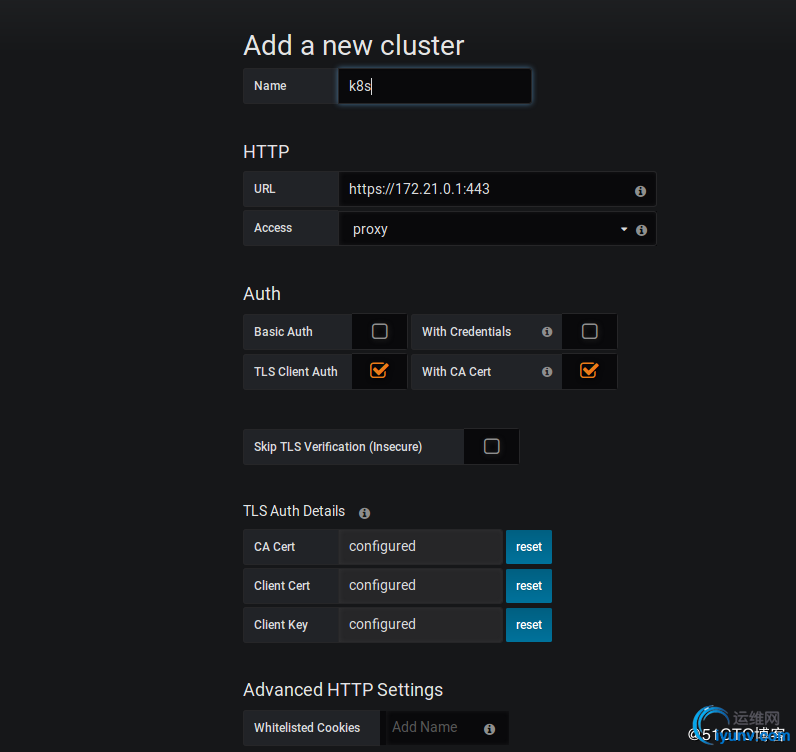This screenshot has width=796, height=752.
Task: Open the Access proxy dropdown
Action: (497, 229)
